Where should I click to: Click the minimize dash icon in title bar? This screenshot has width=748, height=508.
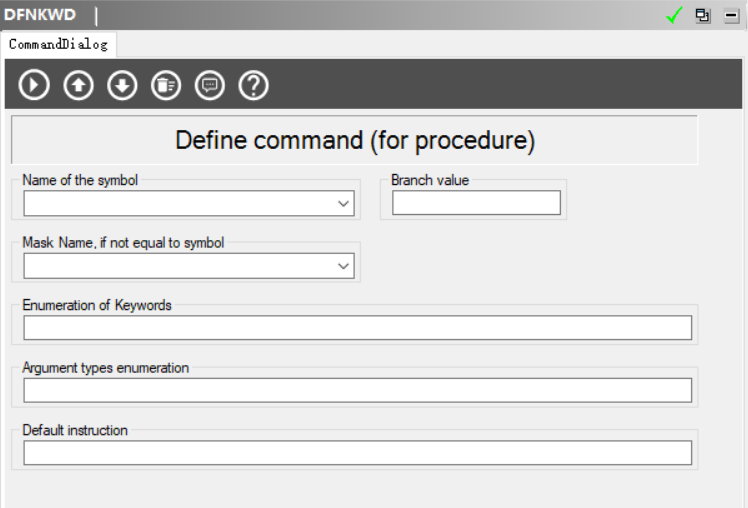(x=731, y=16)
